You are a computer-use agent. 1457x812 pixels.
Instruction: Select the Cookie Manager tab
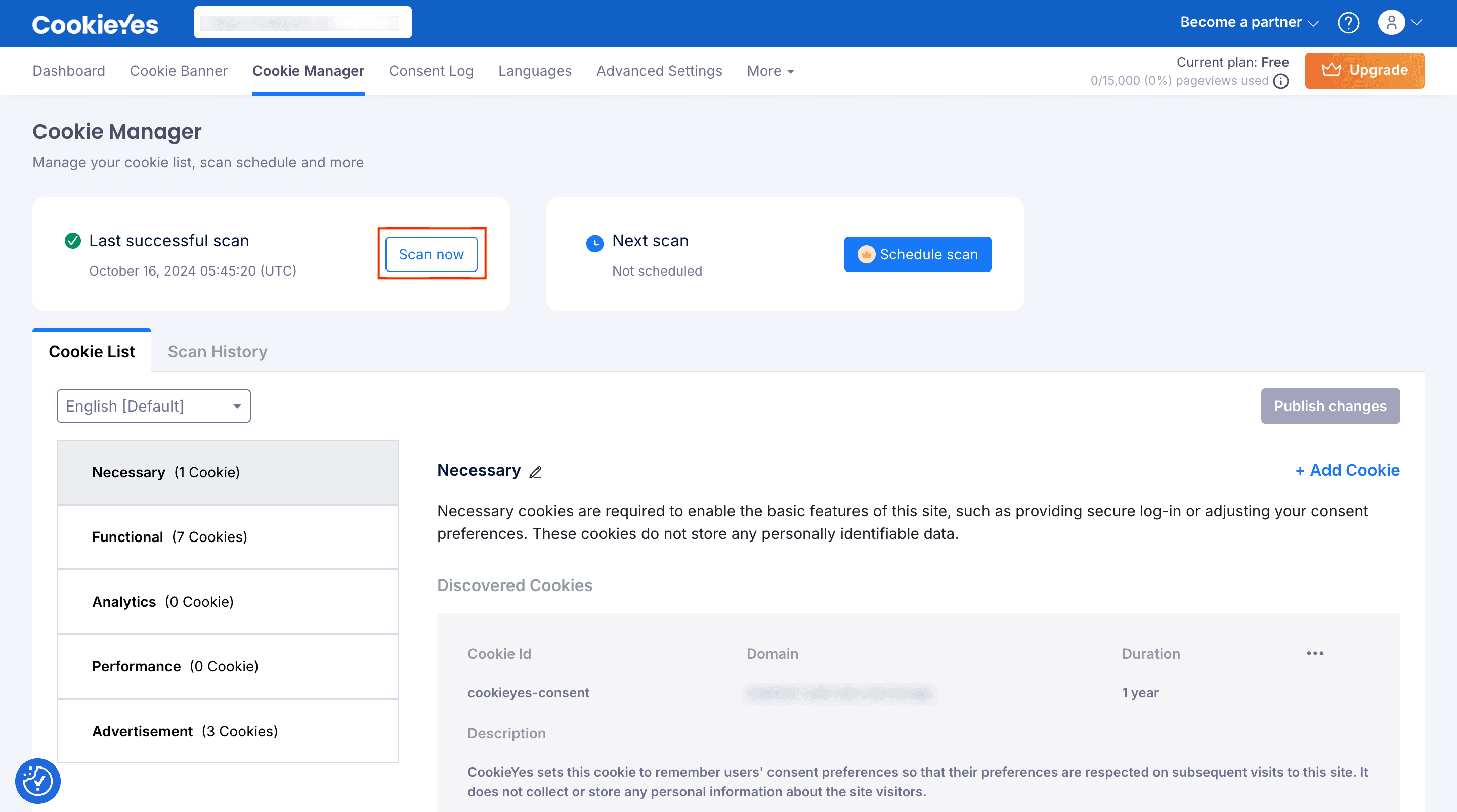click(308, 71)
